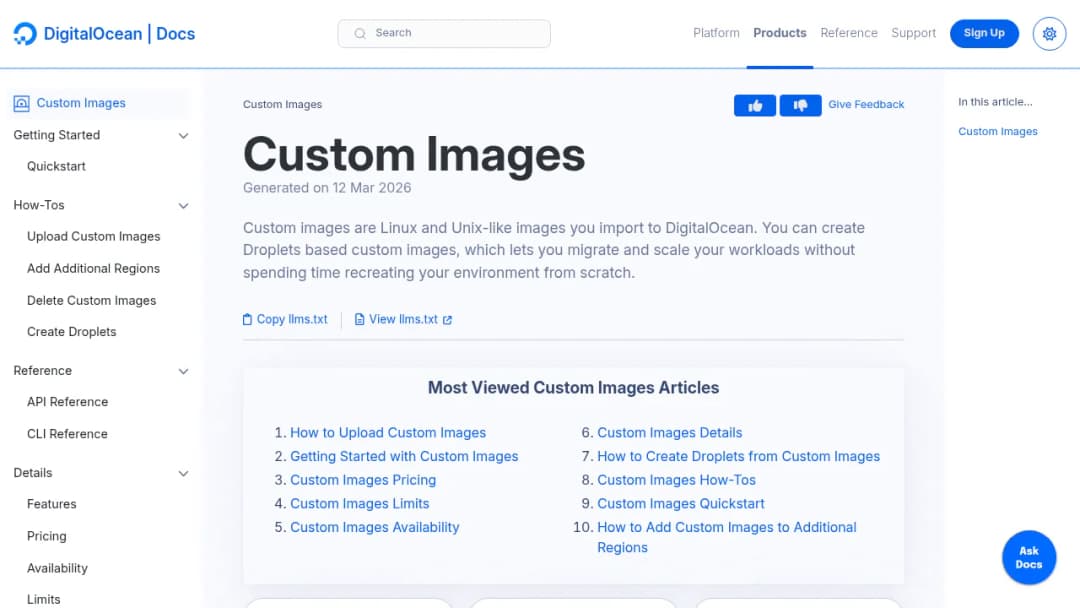Open Custom Images Availability article link
This screenshot has height=608, width=1080.
(x=375, y=527)
